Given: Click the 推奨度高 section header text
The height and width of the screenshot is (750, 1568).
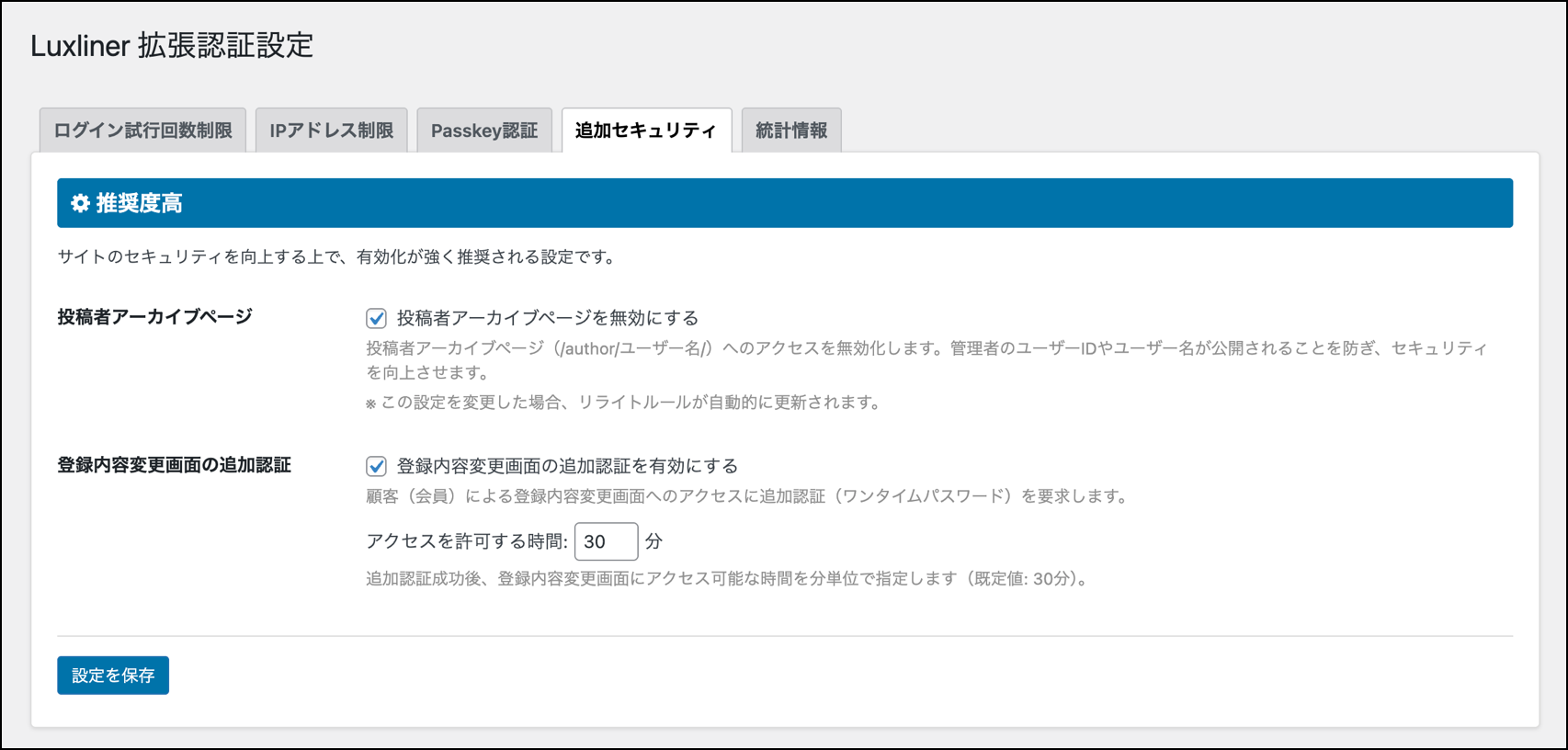Looking at the screenshot, I should pos(139,203).
